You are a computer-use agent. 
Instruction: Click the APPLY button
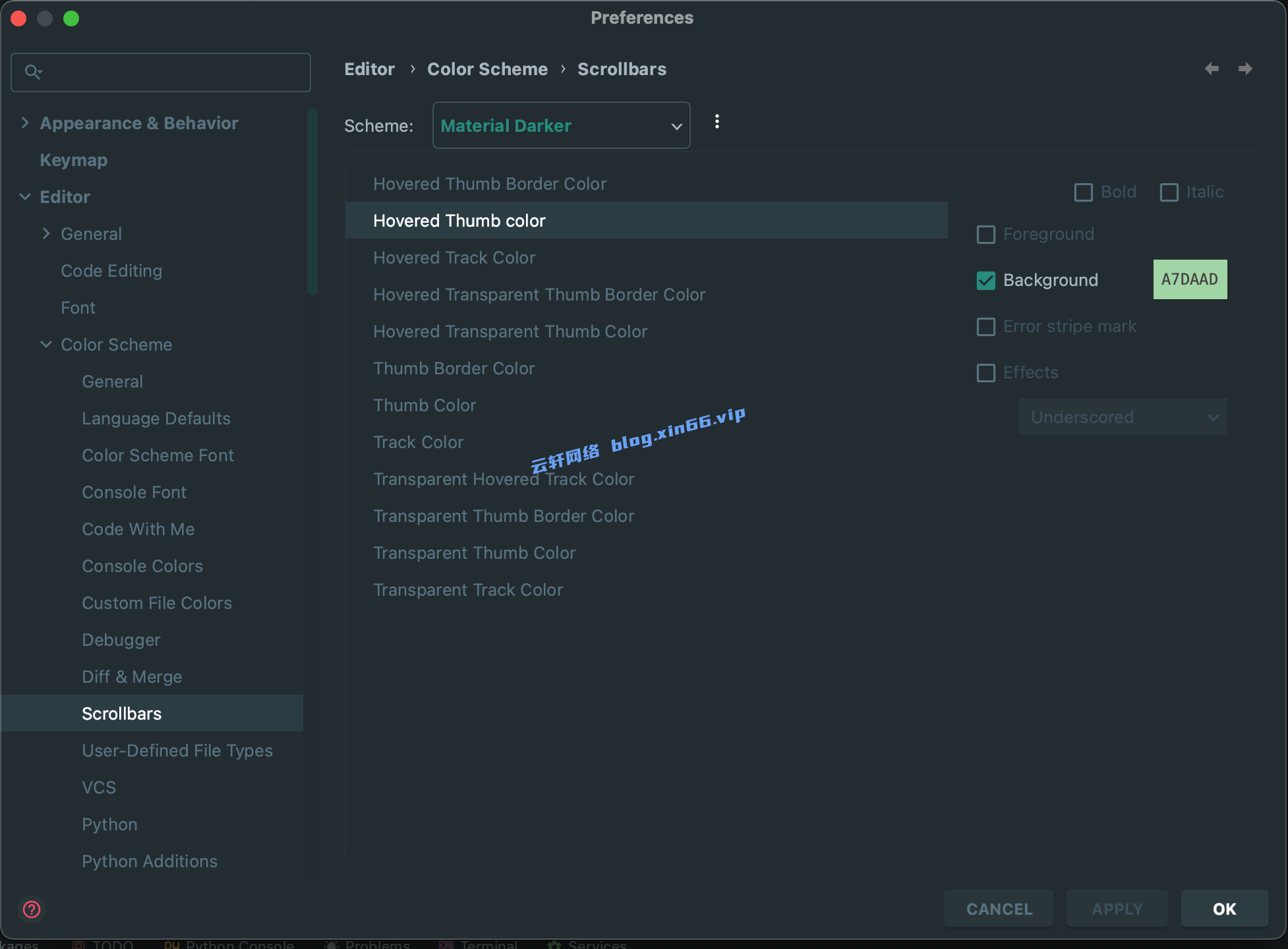[x=1117, y=909]
